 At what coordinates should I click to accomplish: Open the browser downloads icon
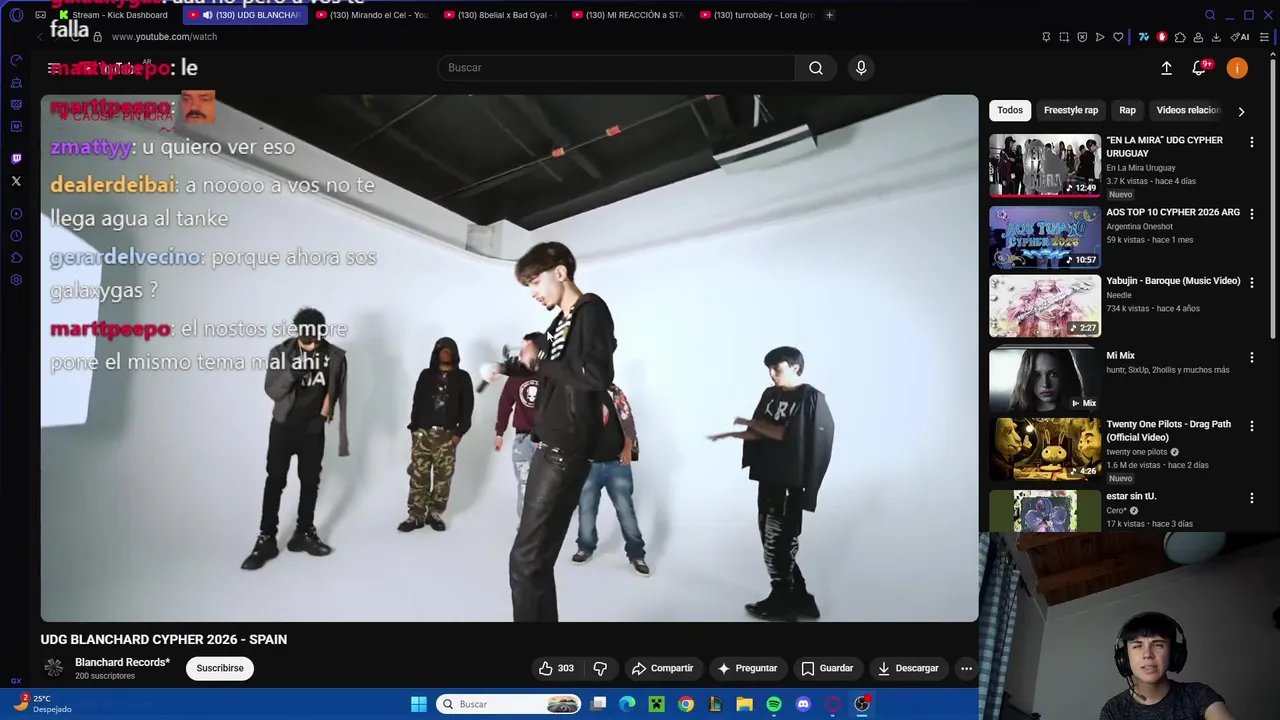click(x=1216, y=37)
